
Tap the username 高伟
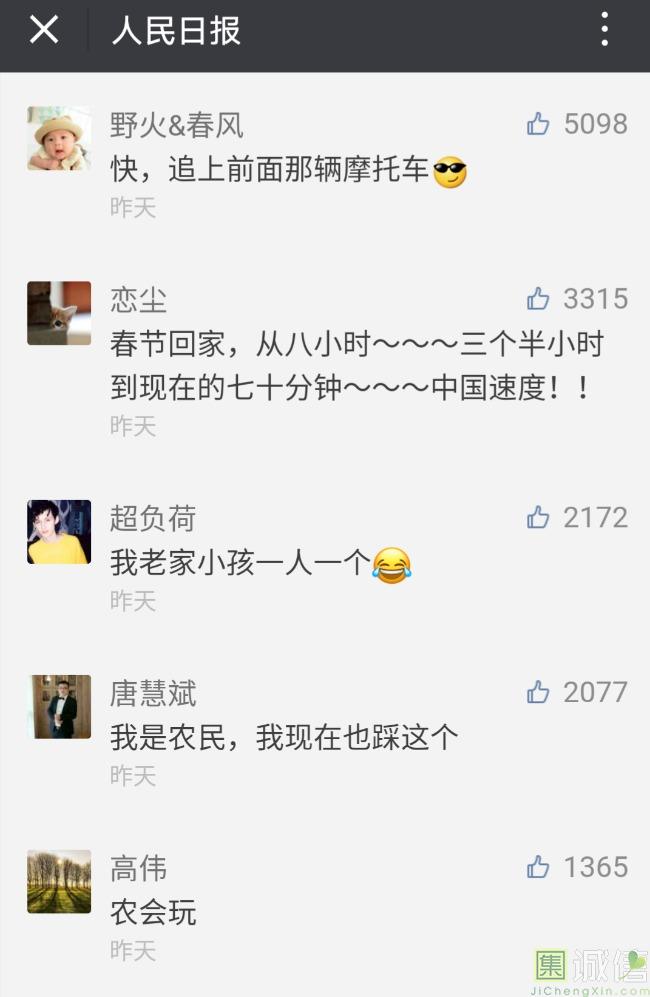[x=139, y=868]
